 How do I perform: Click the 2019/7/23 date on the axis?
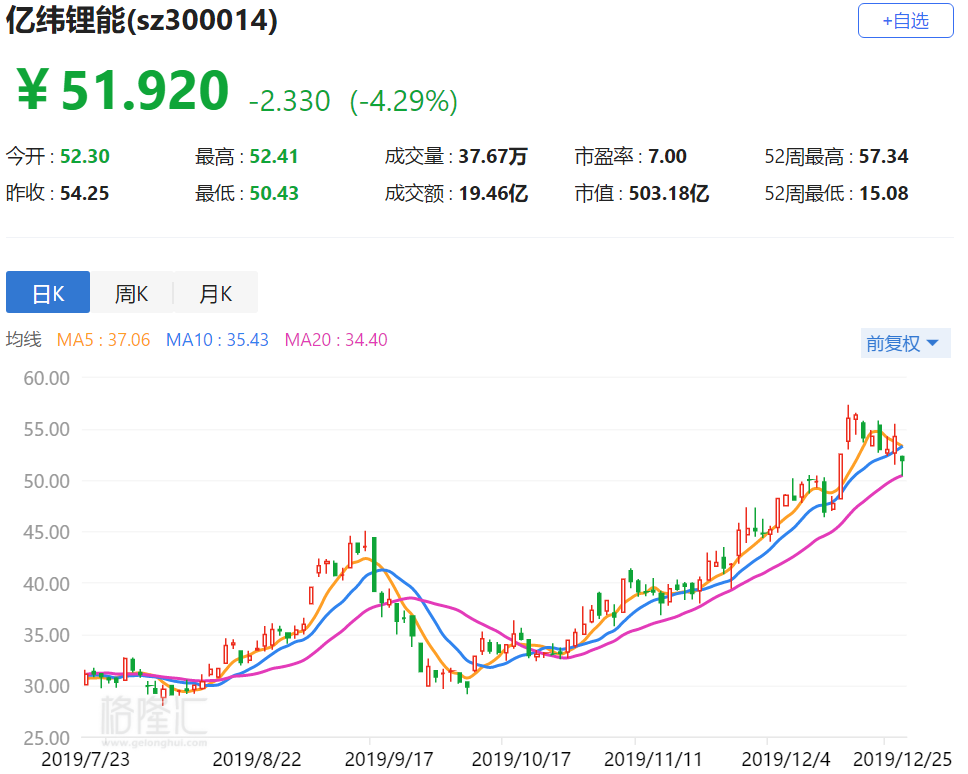point(85,759)
